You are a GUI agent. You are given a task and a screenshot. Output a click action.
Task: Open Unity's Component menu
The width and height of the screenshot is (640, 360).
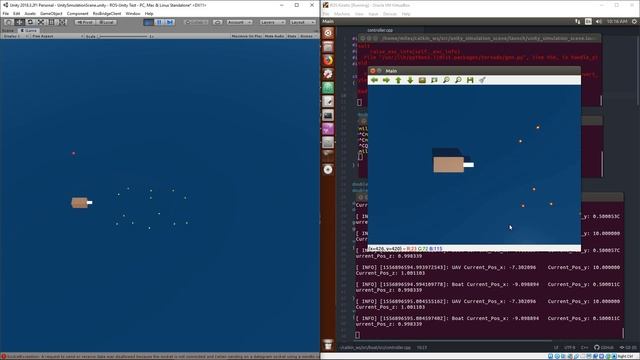pos(78,13)
